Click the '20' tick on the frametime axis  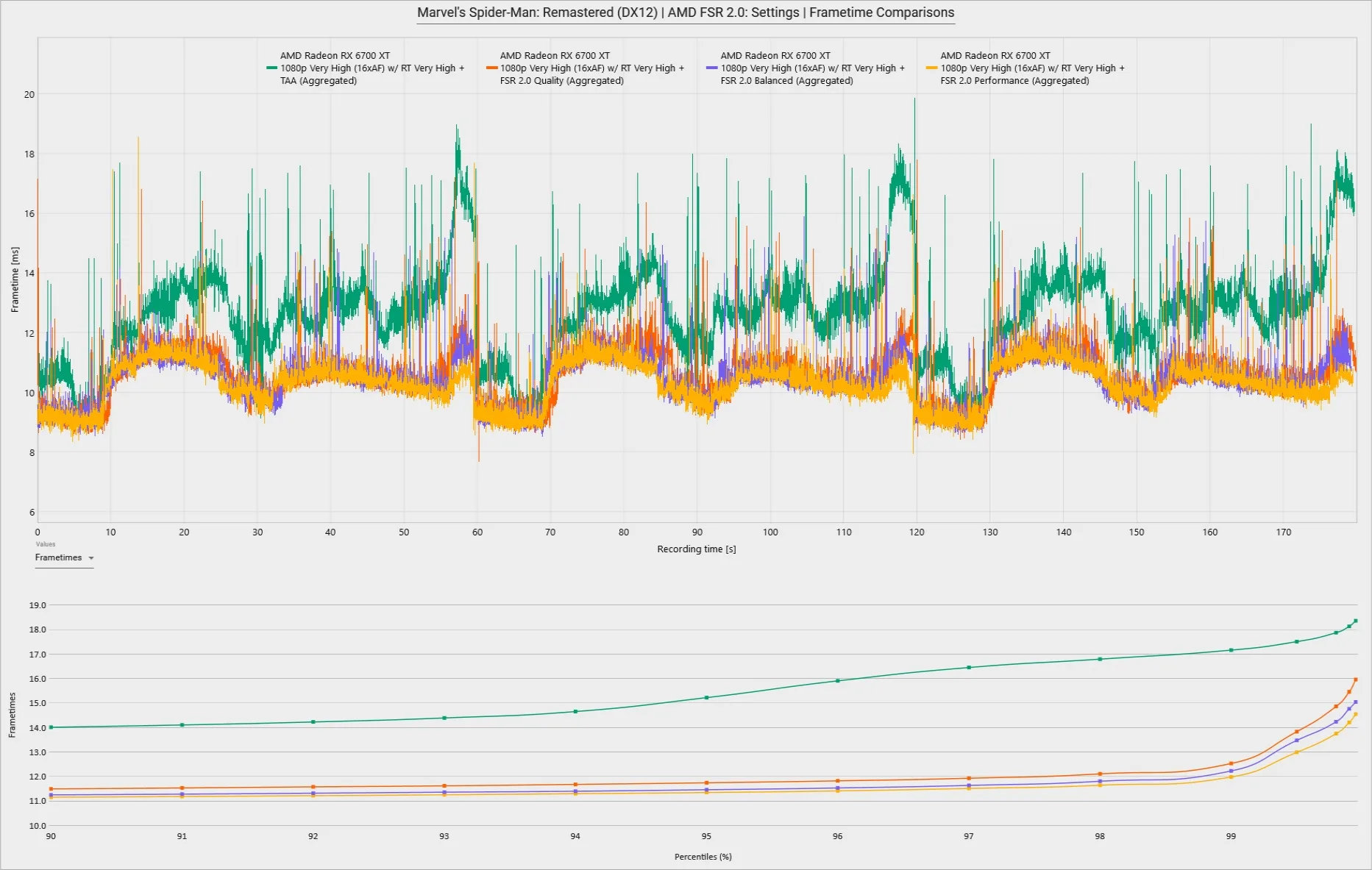click(x=29, y=94)
